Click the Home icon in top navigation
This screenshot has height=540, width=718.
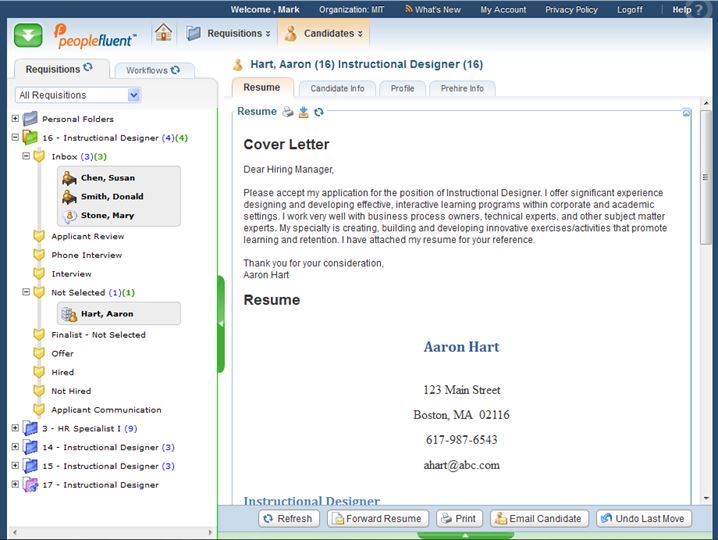click(164, 33)
